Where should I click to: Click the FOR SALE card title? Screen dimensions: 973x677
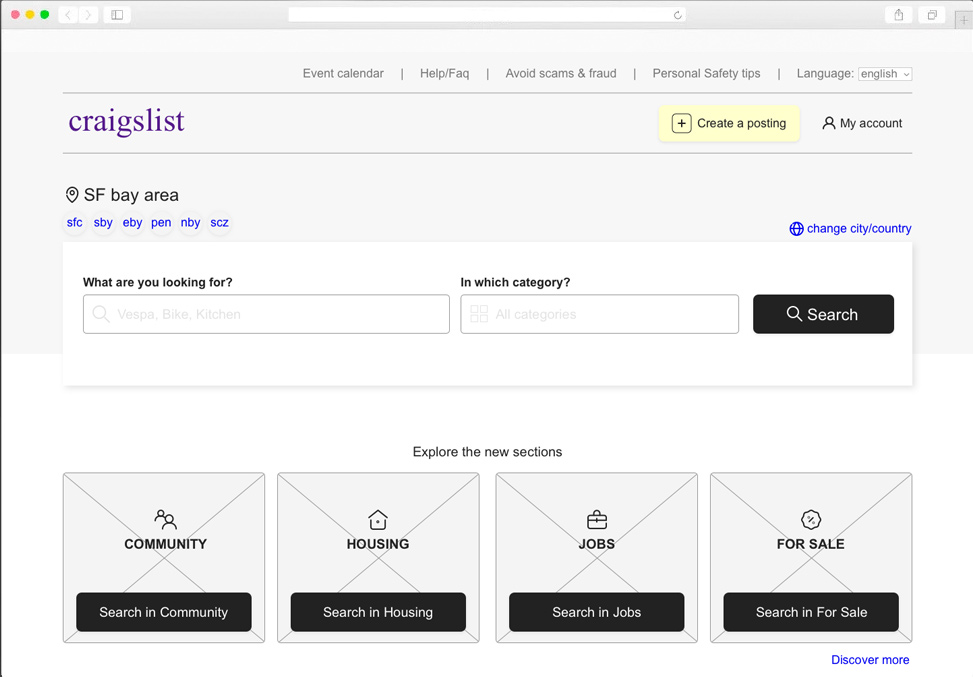pyautogui.click(x=810, y=544)
